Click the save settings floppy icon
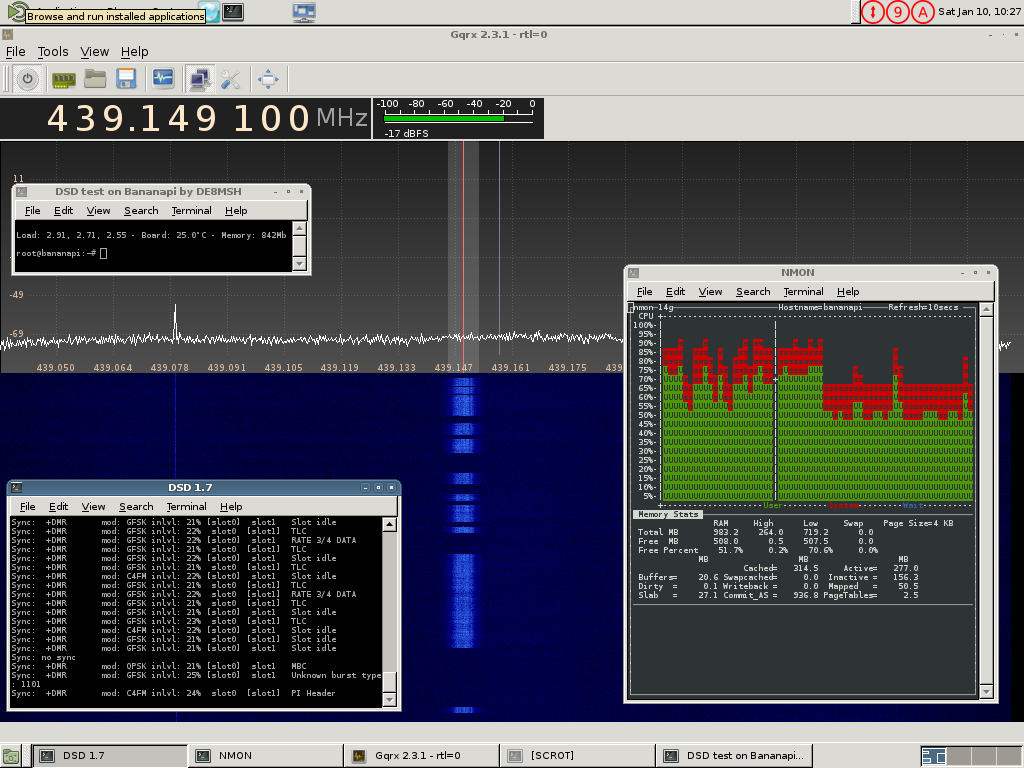Image resolution: width=1024 pixels, height=768 pixels. (x=126, y=79)
